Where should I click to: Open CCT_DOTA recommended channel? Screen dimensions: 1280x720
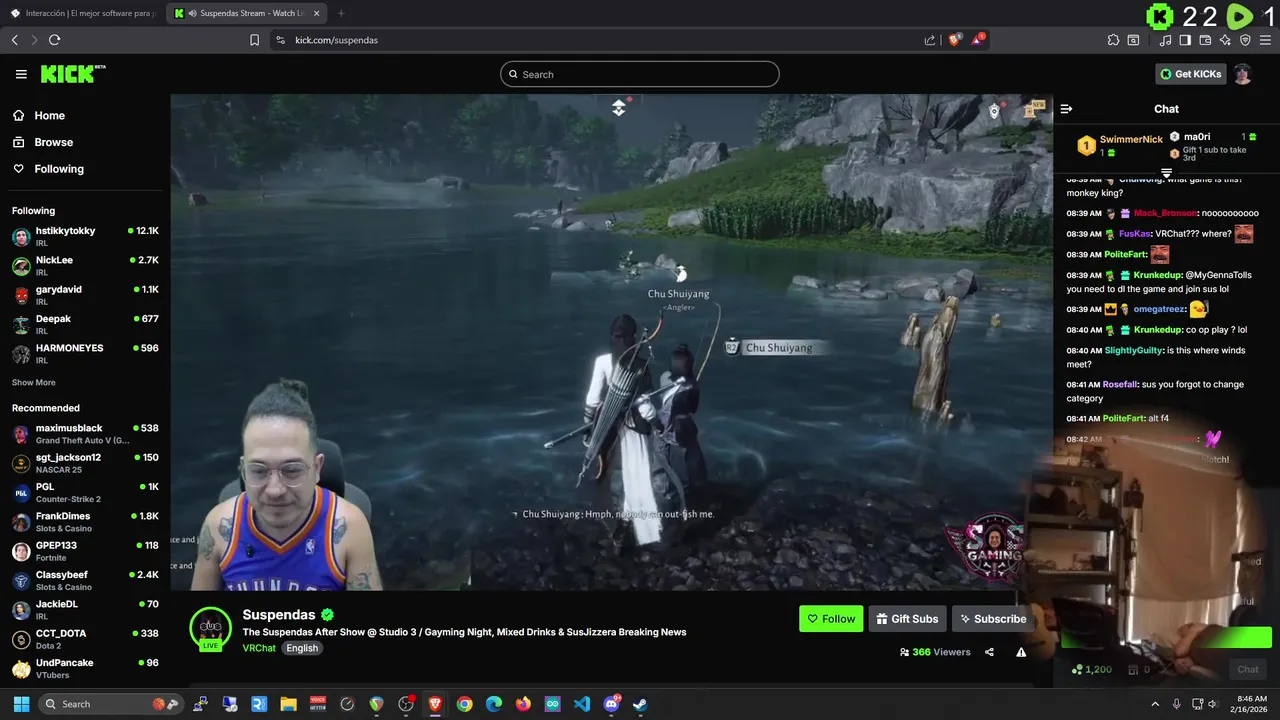[x=85, y=639]
